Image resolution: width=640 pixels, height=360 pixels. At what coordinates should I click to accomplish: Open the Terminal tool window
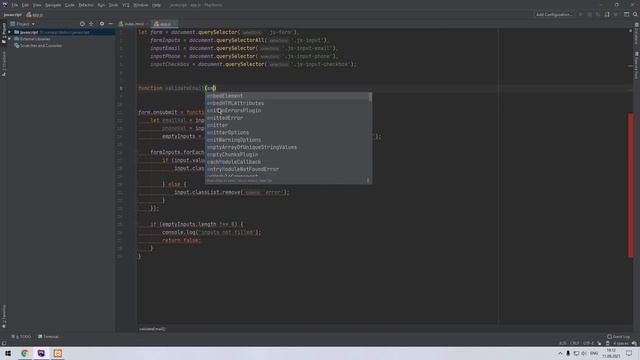pos(48,337)
